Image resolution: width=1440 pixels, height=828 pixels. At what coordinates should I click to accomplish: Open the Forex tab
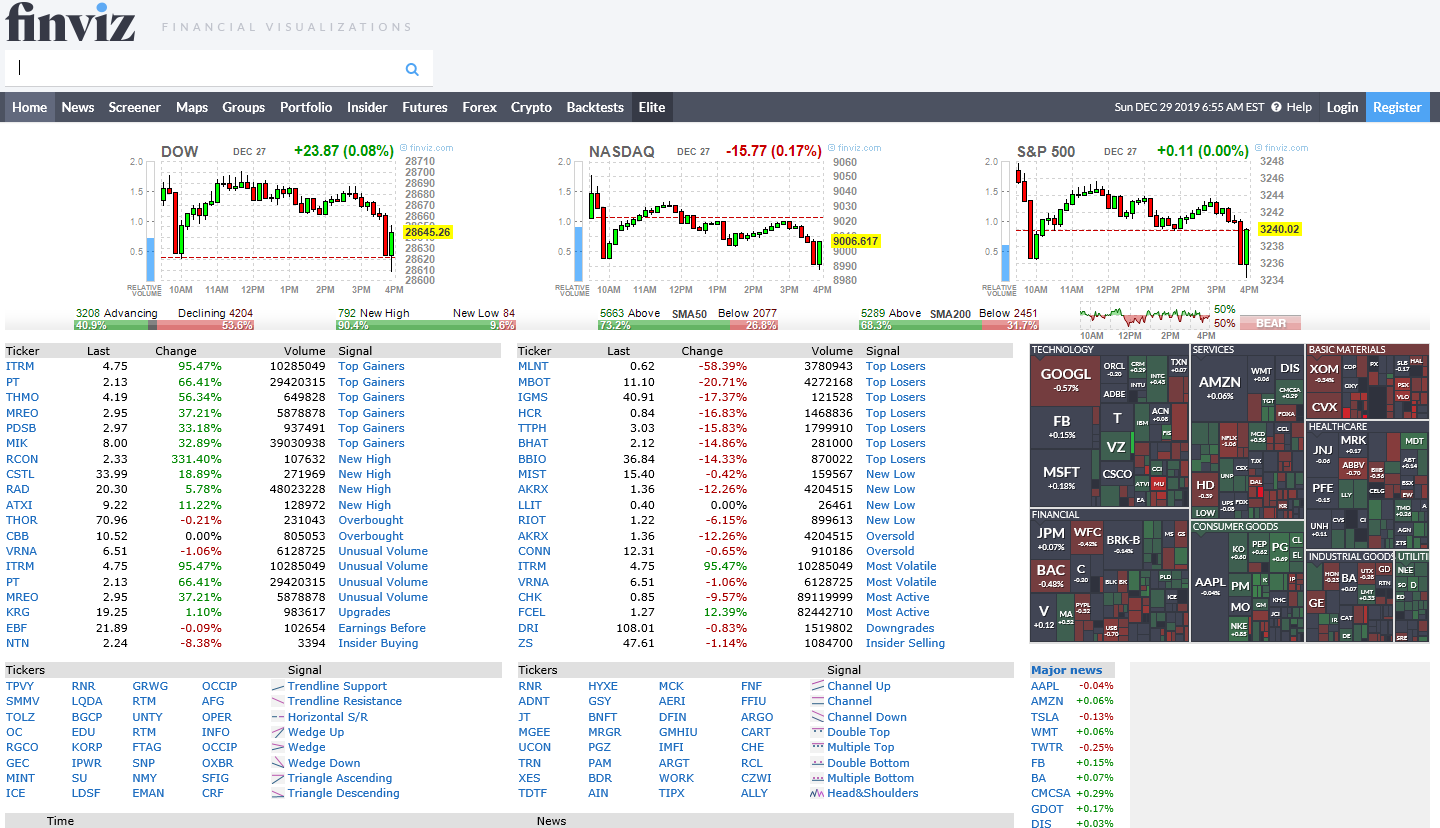pos(479,107)
